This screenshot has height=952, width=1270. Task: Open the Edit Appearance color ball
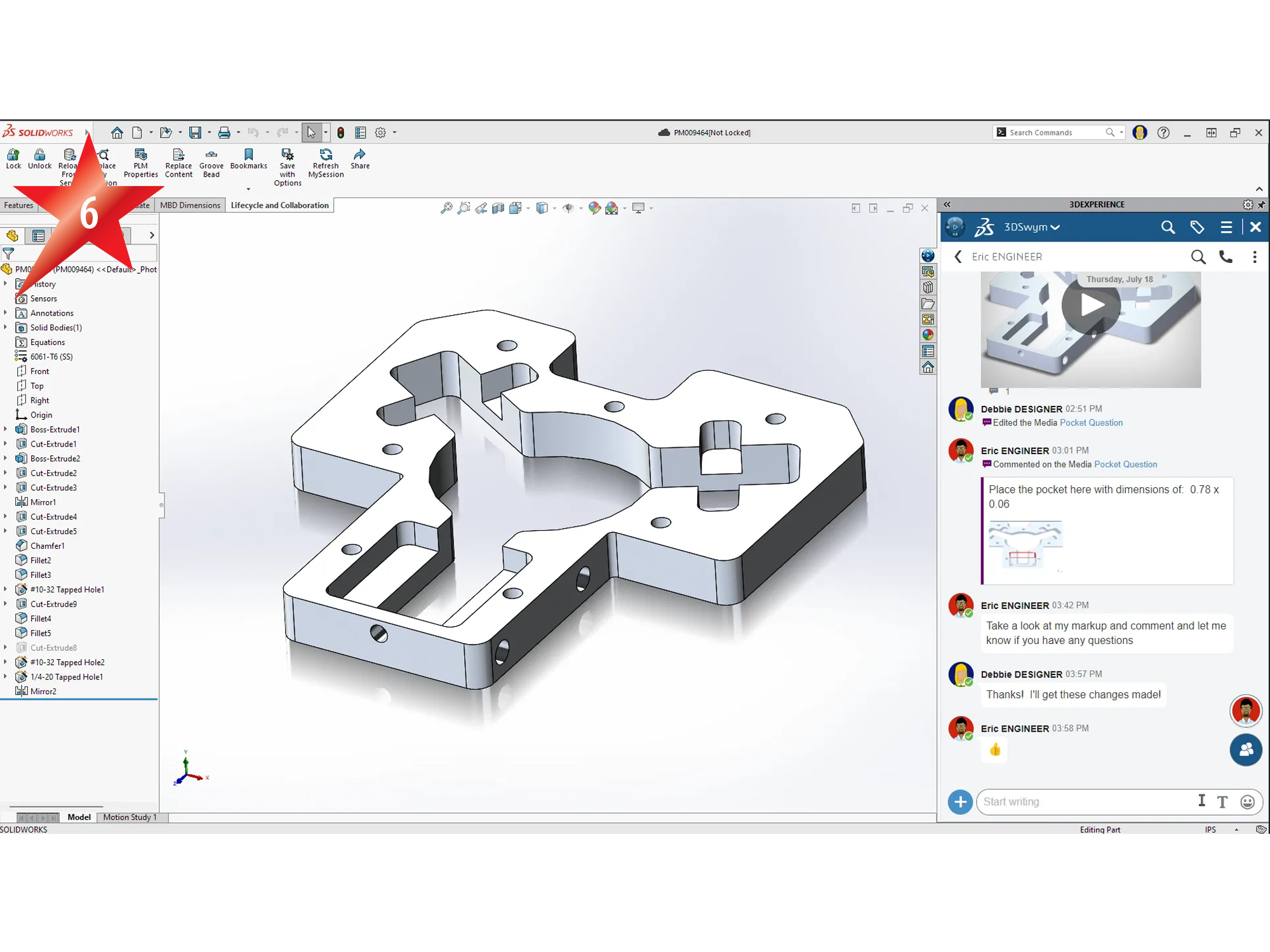(594, 208)
